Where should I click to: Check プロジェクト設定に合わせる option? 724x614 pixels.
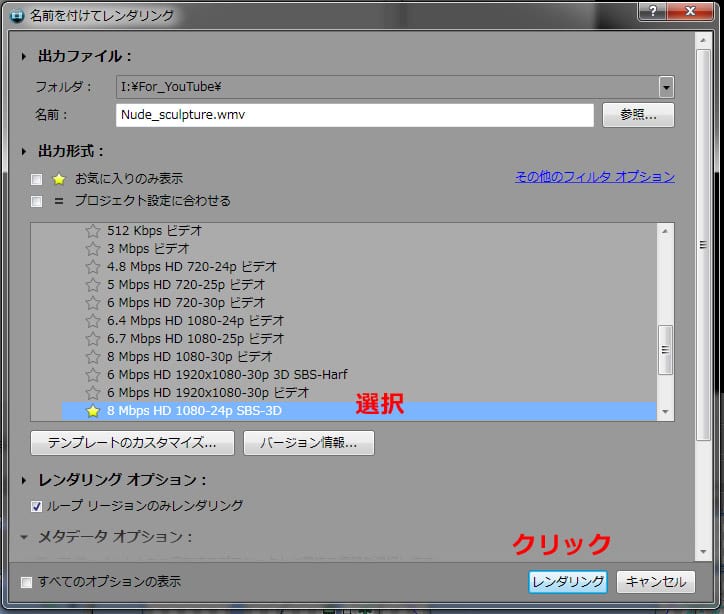tap(37, 201)
